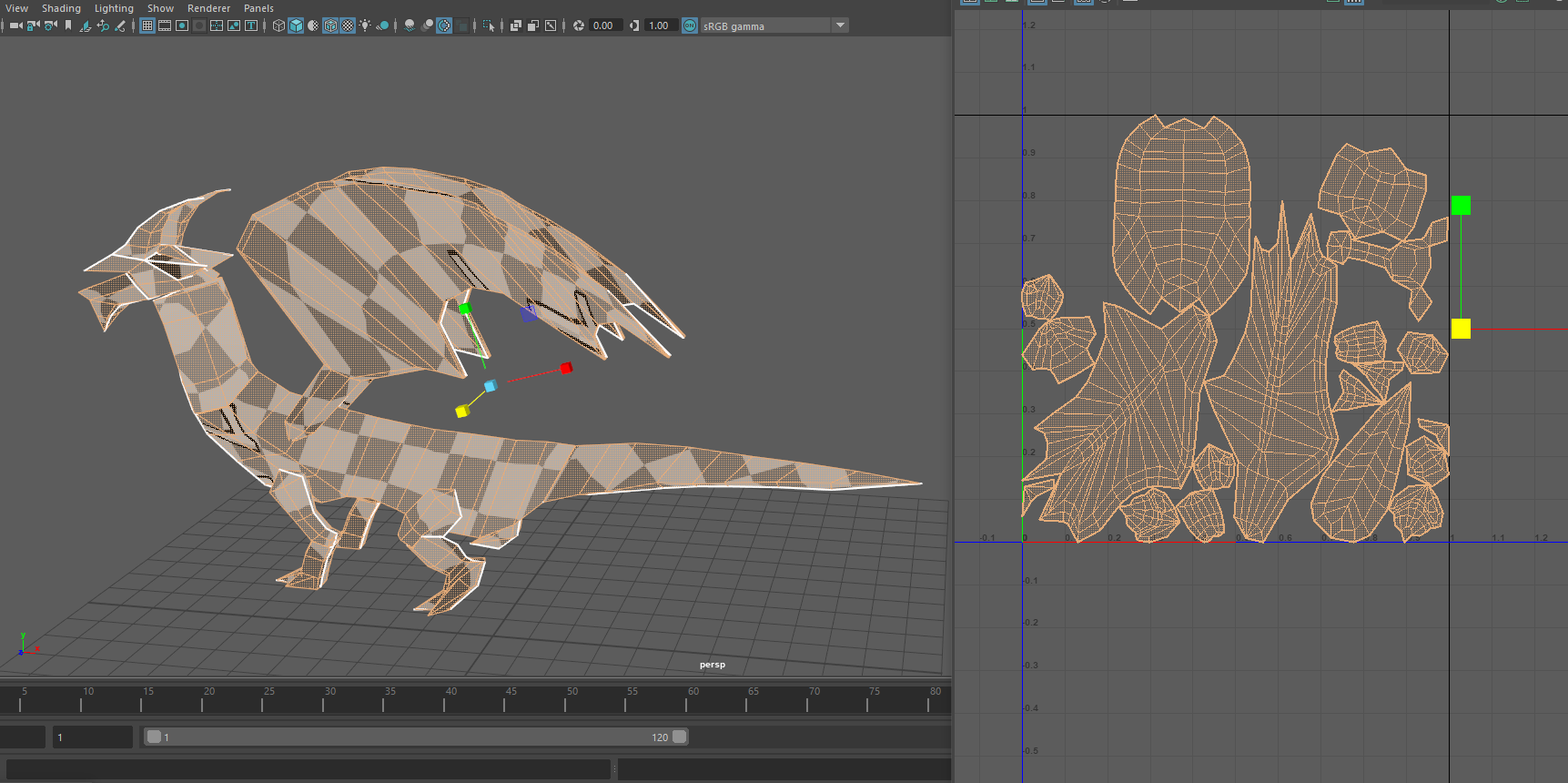Click the Image Plane icon
1568x783 pixels.
click(86, 25)
